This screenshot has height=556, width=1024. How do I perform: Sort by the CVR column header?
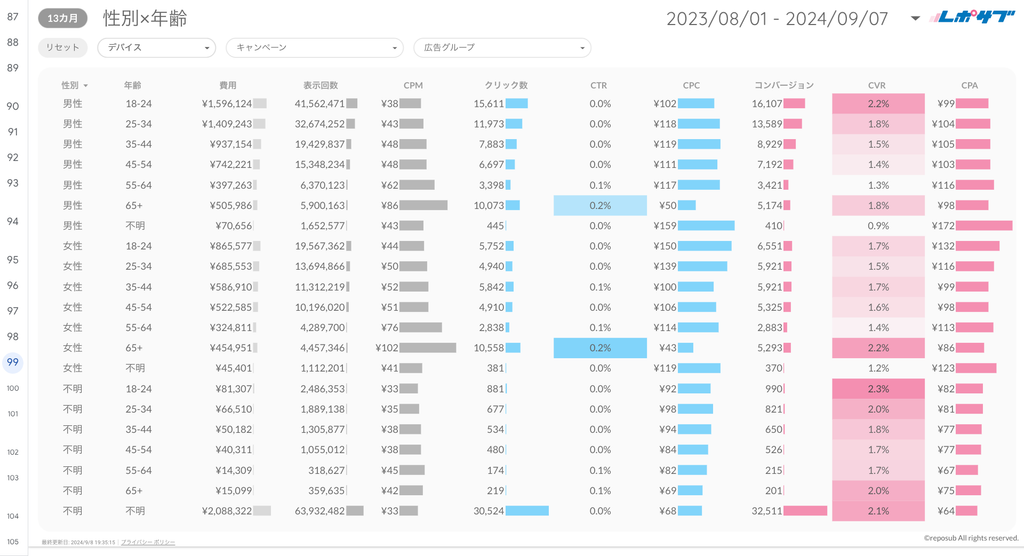click(878, 85)
